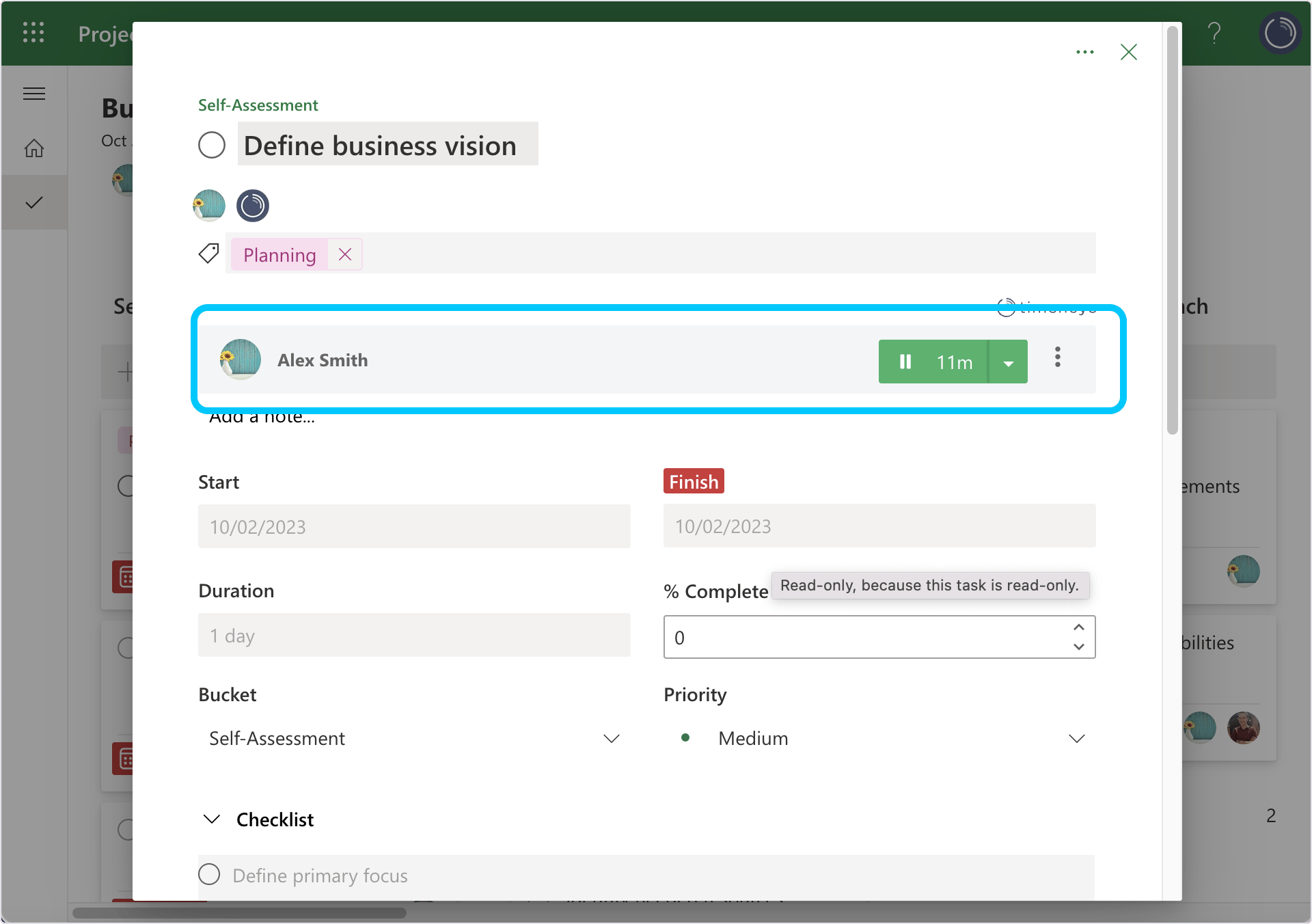
Task: Open Help via the question mark icon
Action: click(1215, 32)
